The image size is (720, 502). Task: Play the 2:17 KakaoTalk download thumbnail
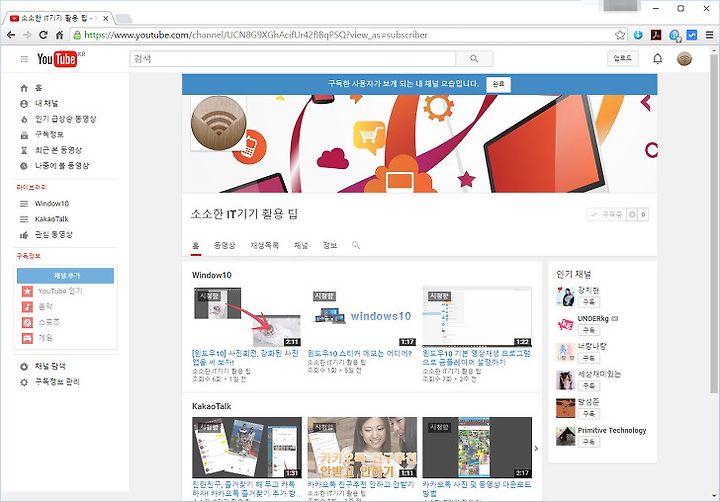coord(477,447)
